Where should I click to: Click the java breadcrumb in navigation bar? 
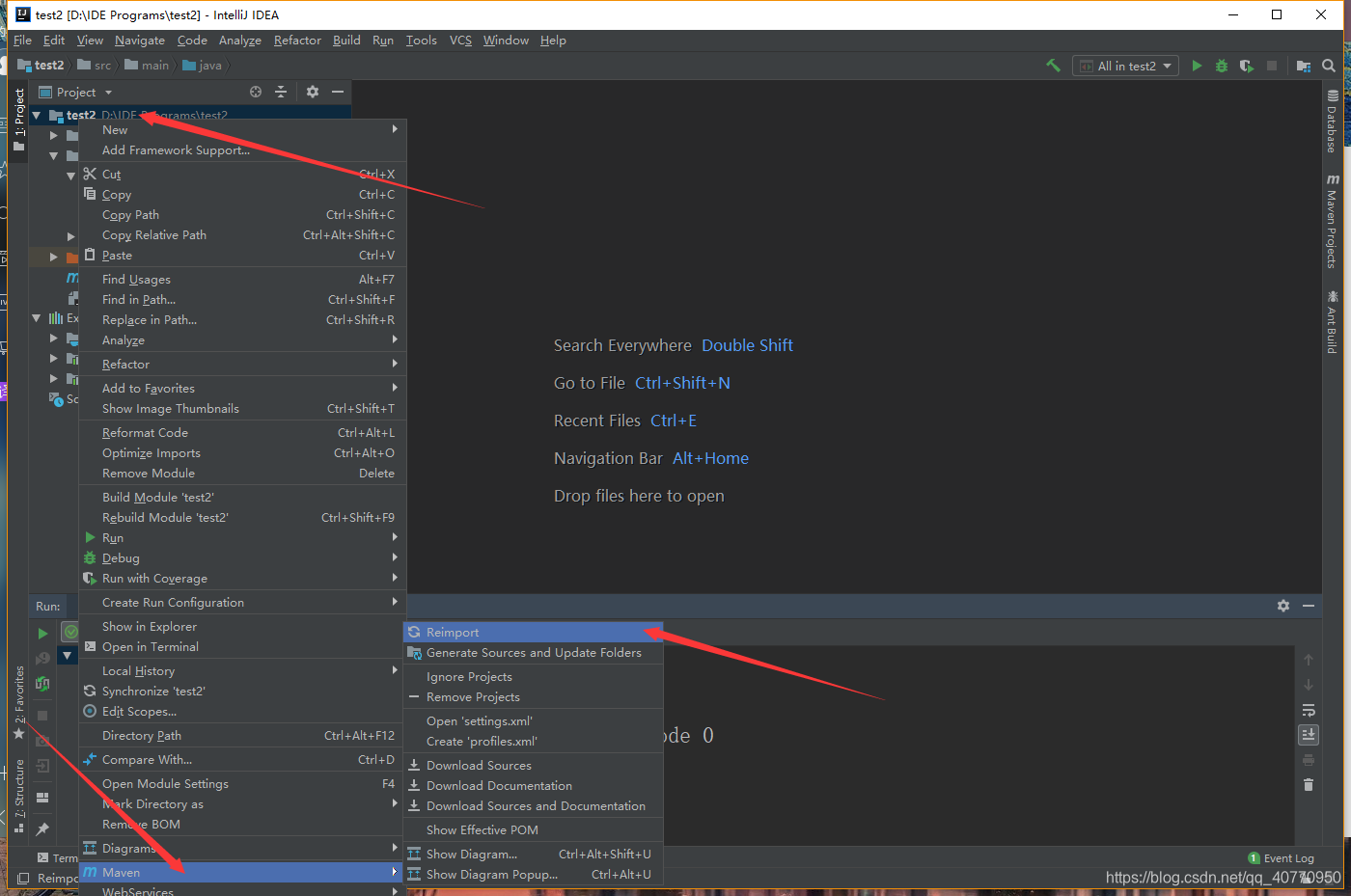pos(202,66)
